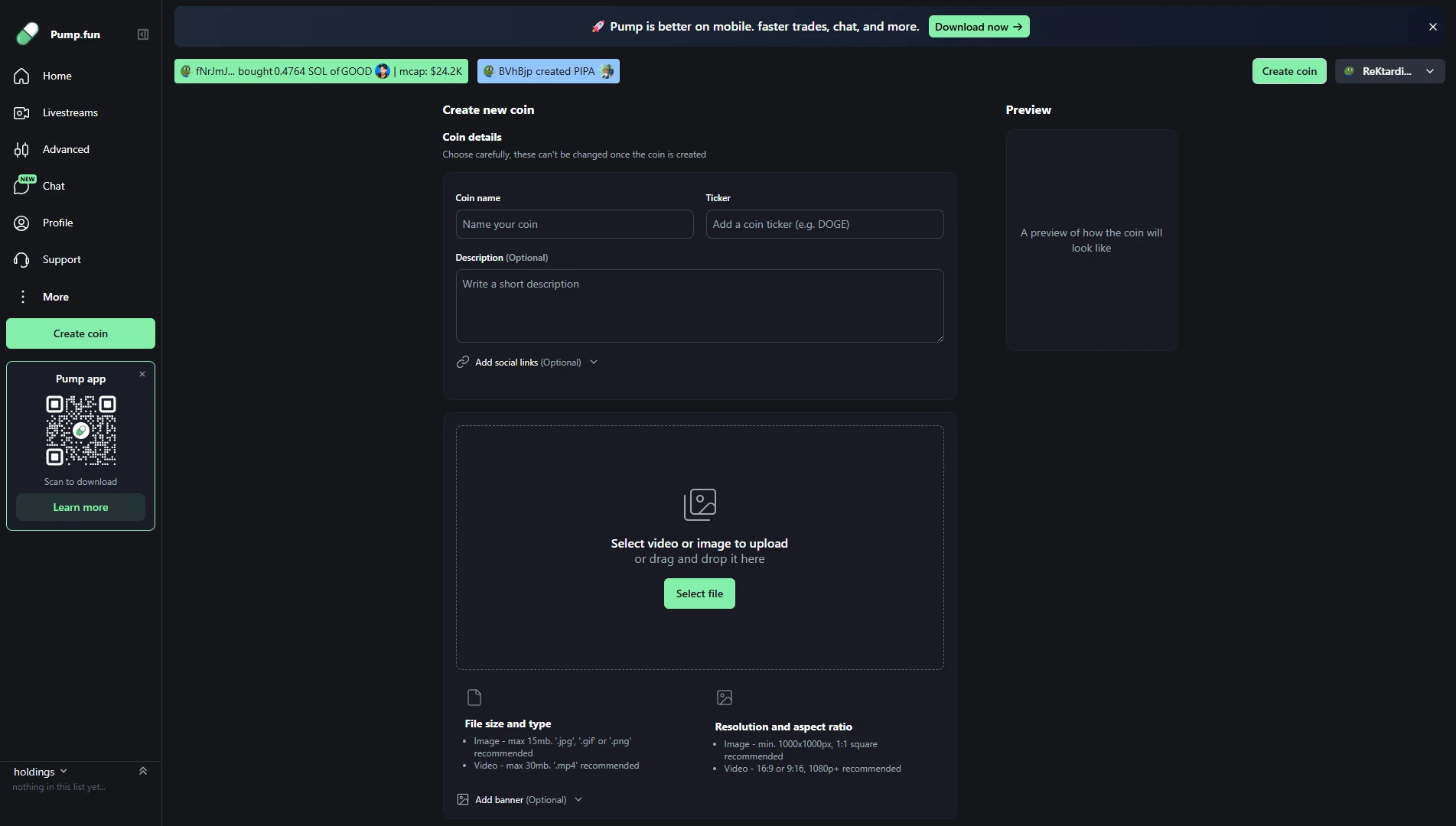Click the file size document icon
This screenshot has width=1456, height=826.
474,698
